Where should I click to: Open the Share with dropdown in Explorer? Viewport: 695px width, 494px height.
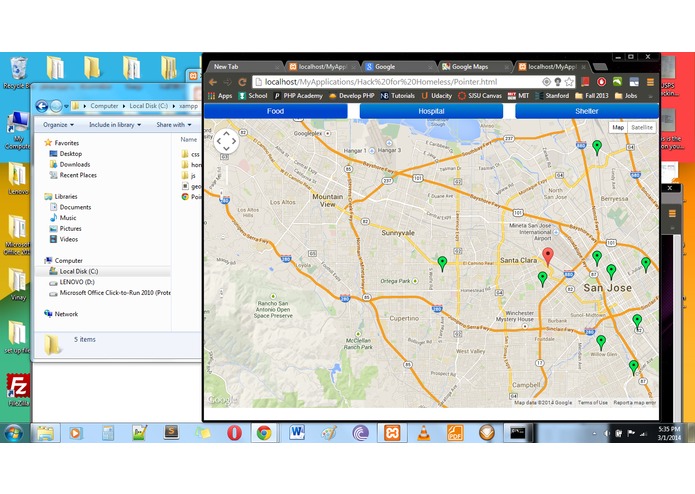(174, 125)
